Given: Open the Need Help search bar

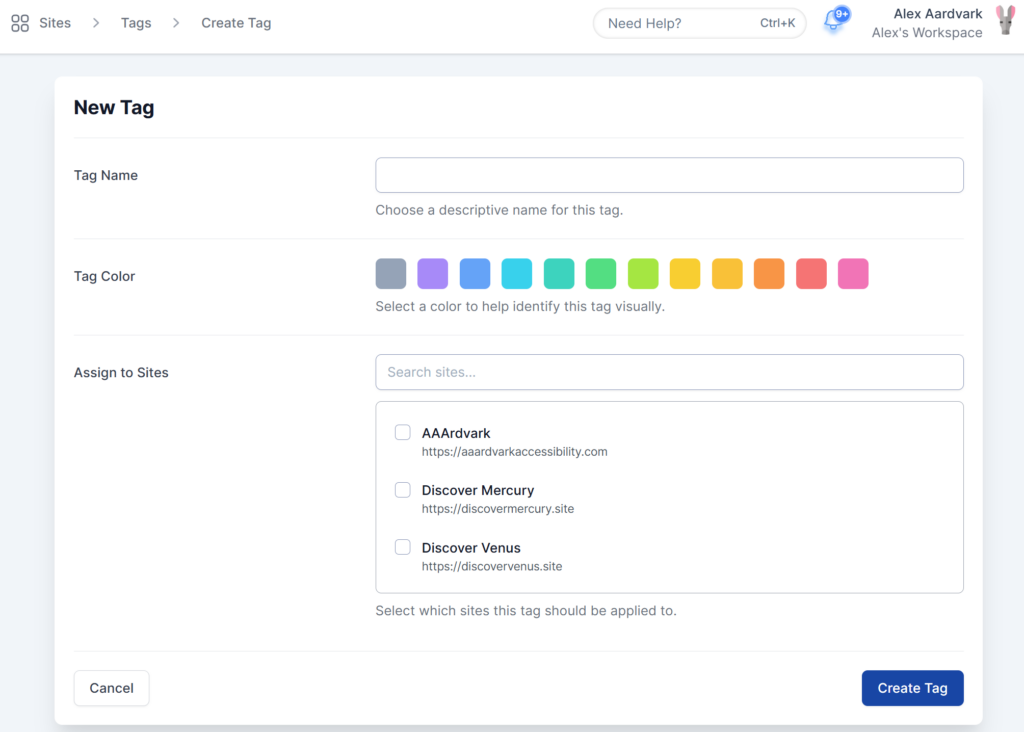Looking at the screenshot, I should (699, 23).
